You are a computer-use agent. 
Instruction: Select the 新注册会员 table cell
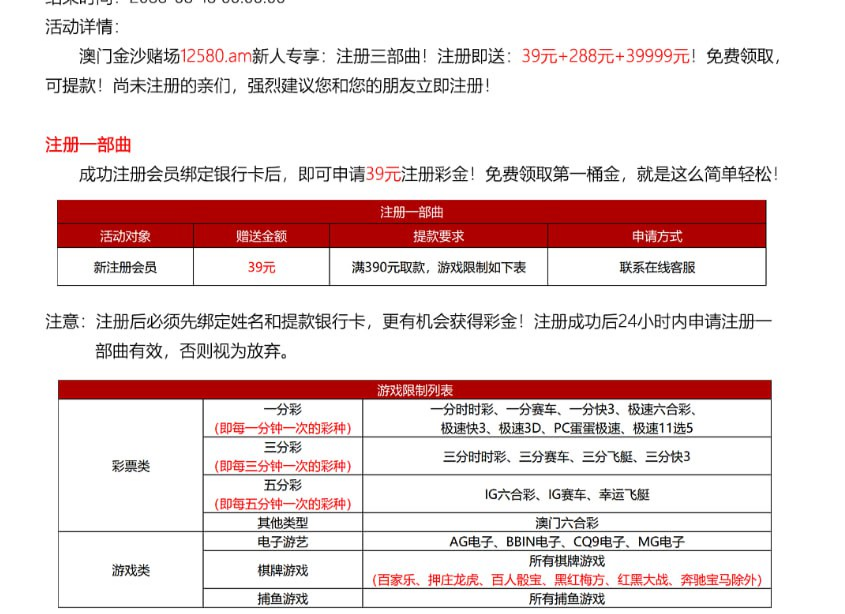pyautogui.click(x=125, y=267)
